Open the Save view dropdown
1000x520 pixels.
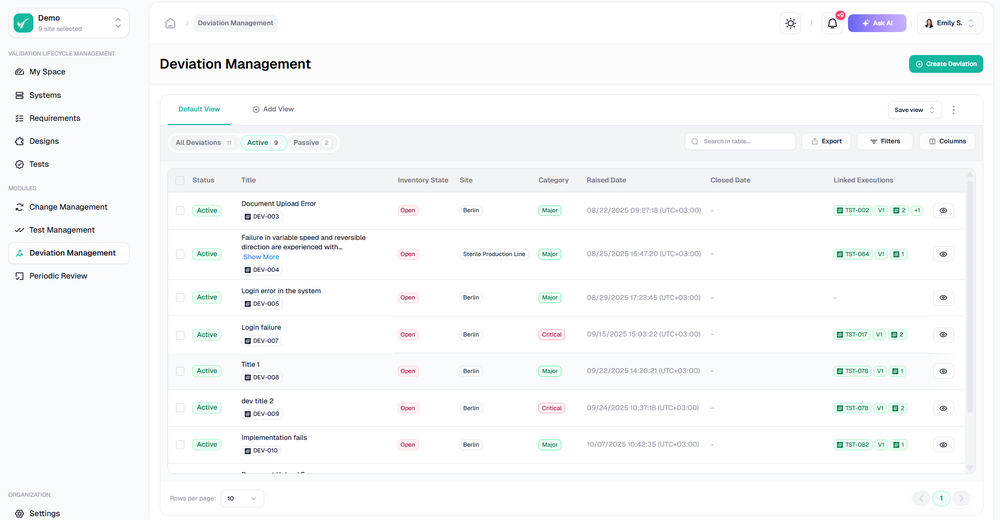pyautogui.click(x=915, y=110)
